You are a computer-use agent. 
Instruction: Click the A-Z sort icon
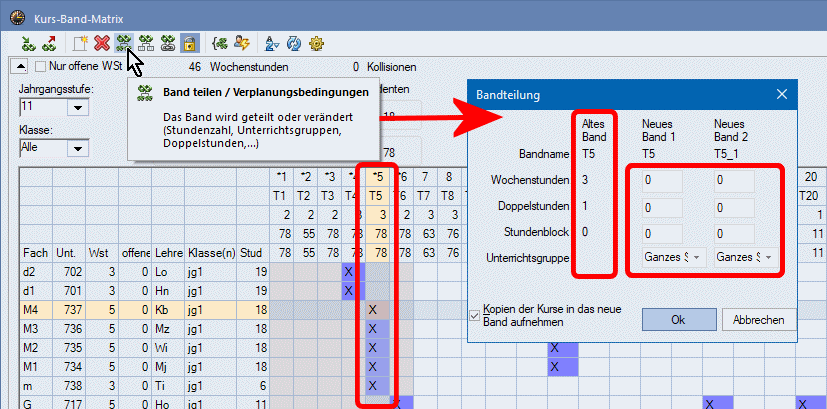272,43
